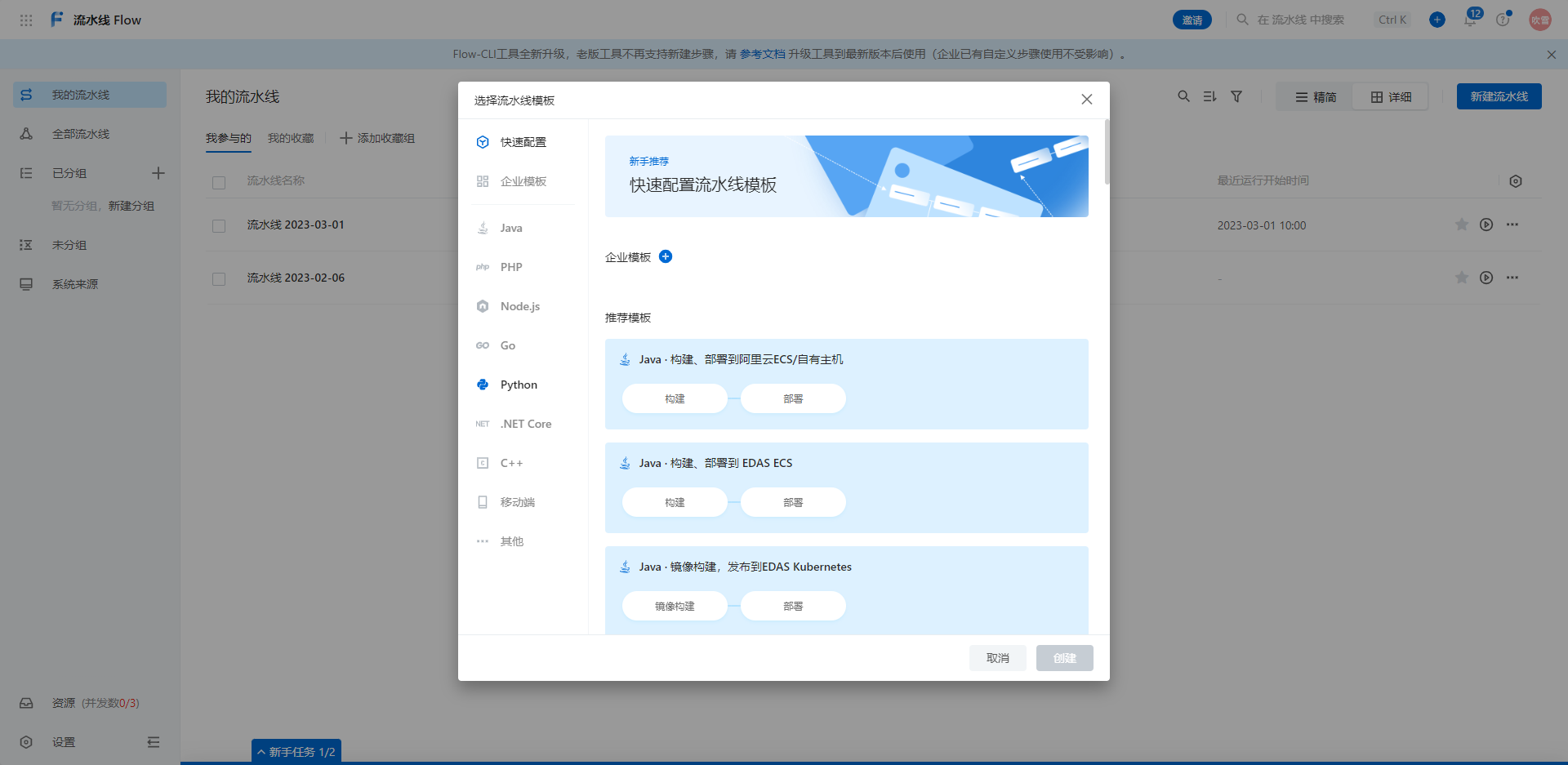Open more actions menu for 流水线 2023-02-06
Viewport: 1568px width, 765px height.
click(1513, 278)
